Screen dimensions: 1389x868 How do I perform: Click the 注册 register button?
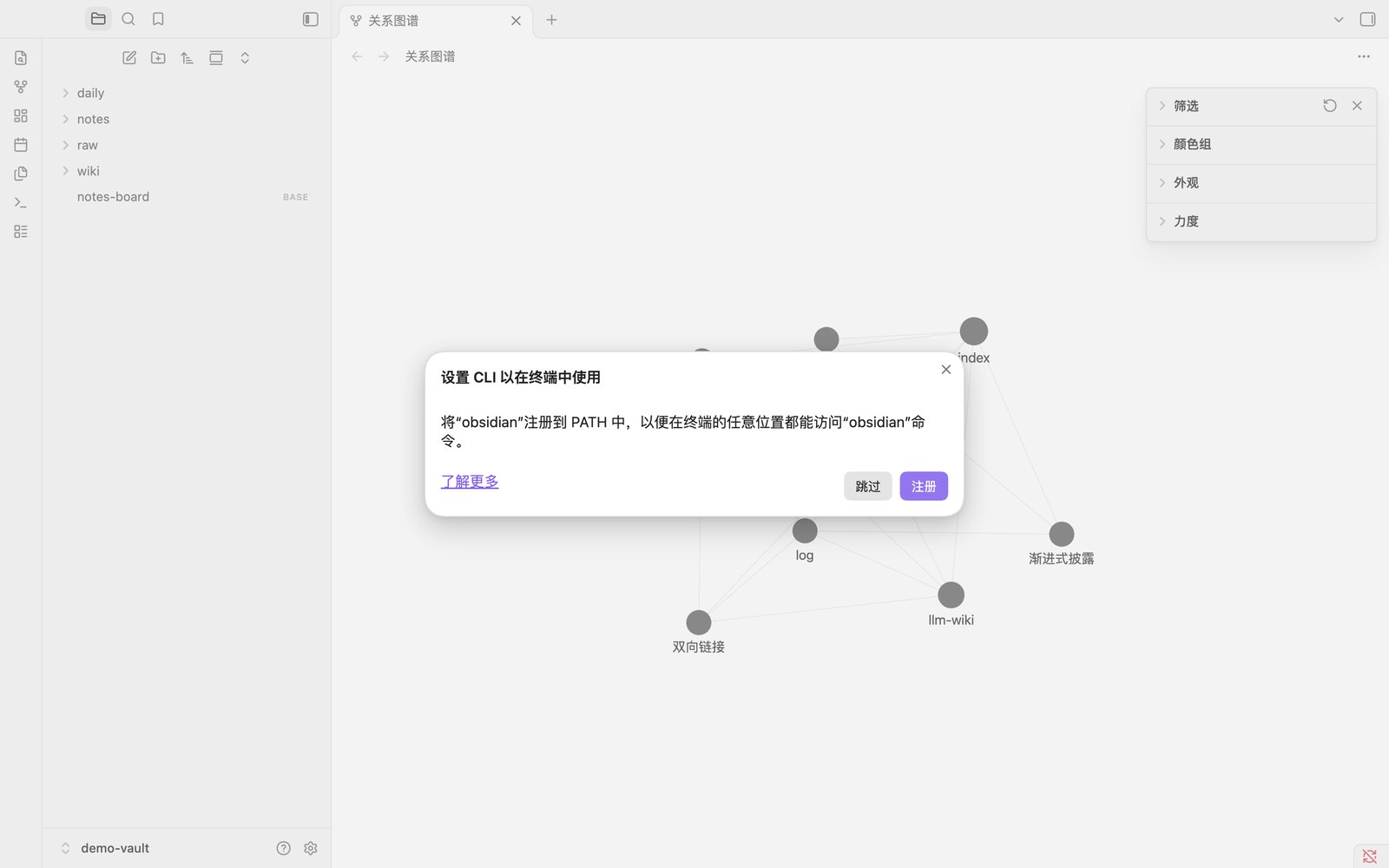tap(924, 486)
